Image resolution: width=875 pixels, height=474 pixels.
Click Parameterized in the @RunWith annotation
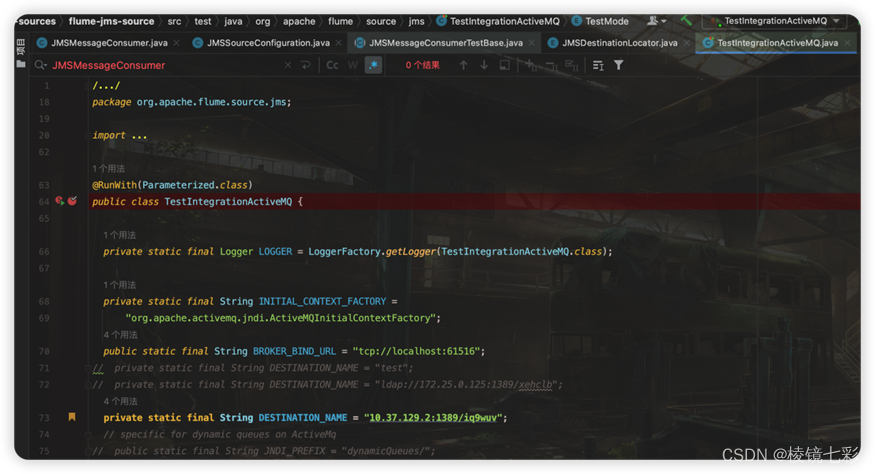178,185
